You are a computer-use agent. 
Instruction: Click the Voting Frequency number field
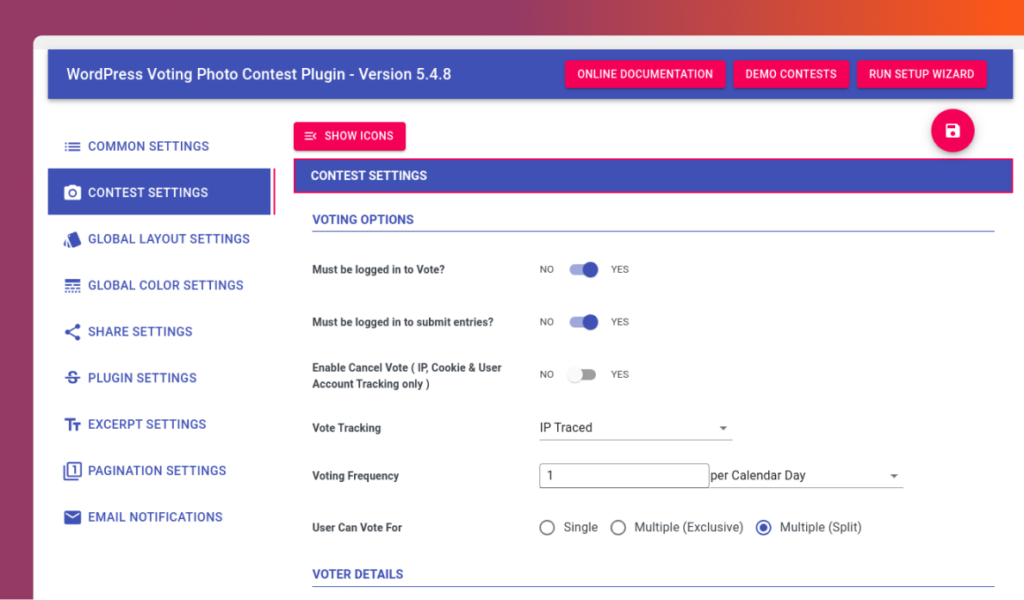point(624,476)
